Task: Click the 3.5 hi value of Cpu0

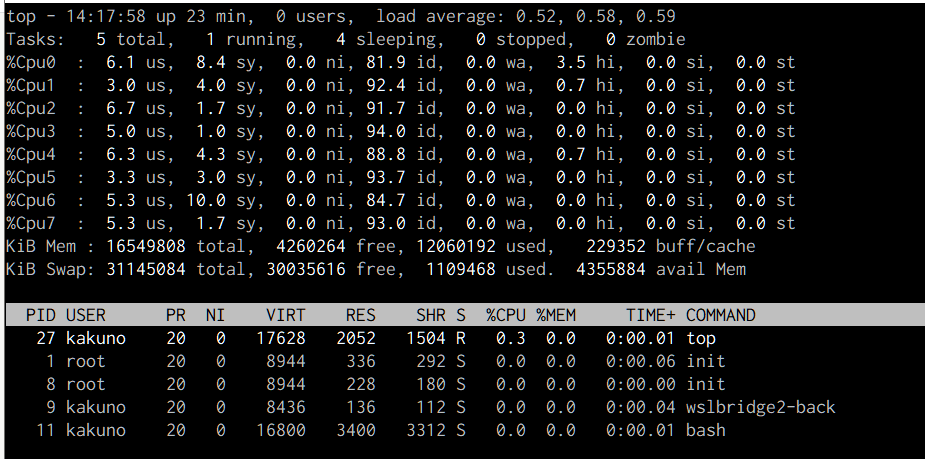Action: tap(570, 62)
